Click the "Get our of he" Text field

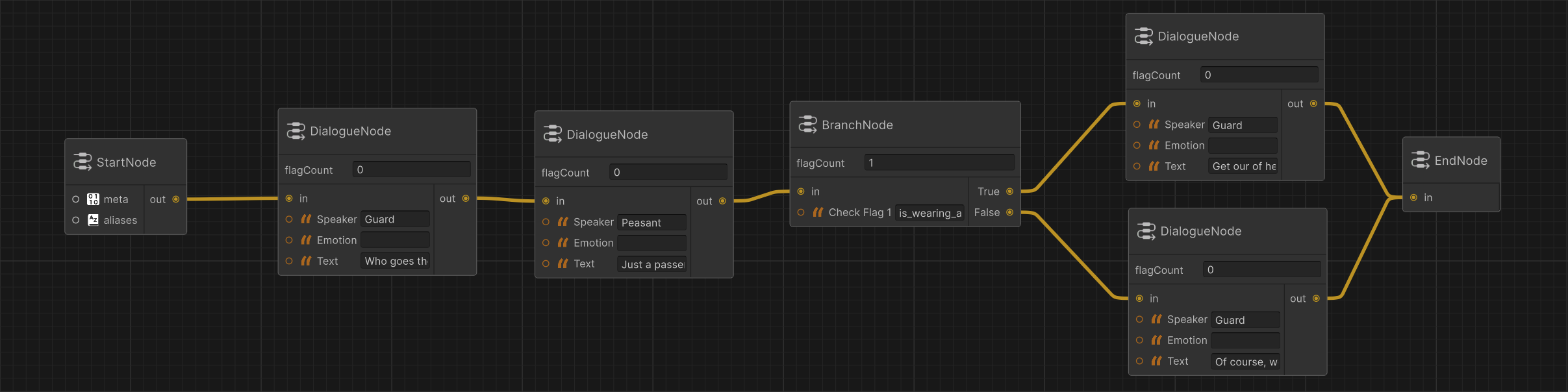pyautogui.click(x=1243, y=166)
